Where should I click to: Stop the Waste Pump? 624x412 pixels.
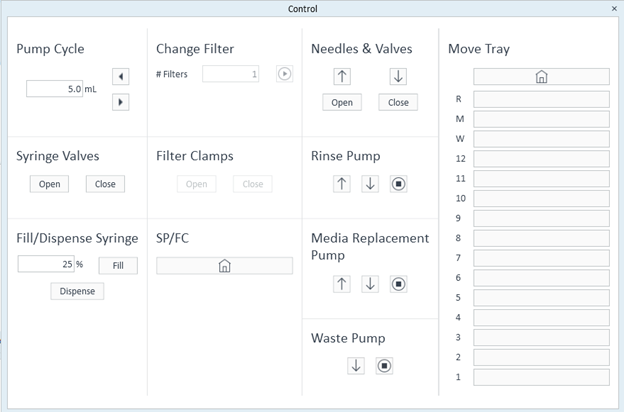[x=384, y=366]
